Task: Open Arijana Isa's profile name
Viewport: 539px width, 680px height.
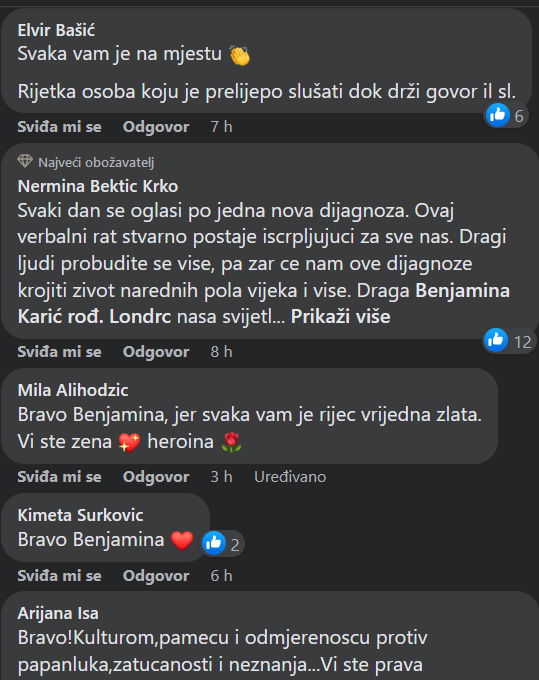Action: (58, 613)
